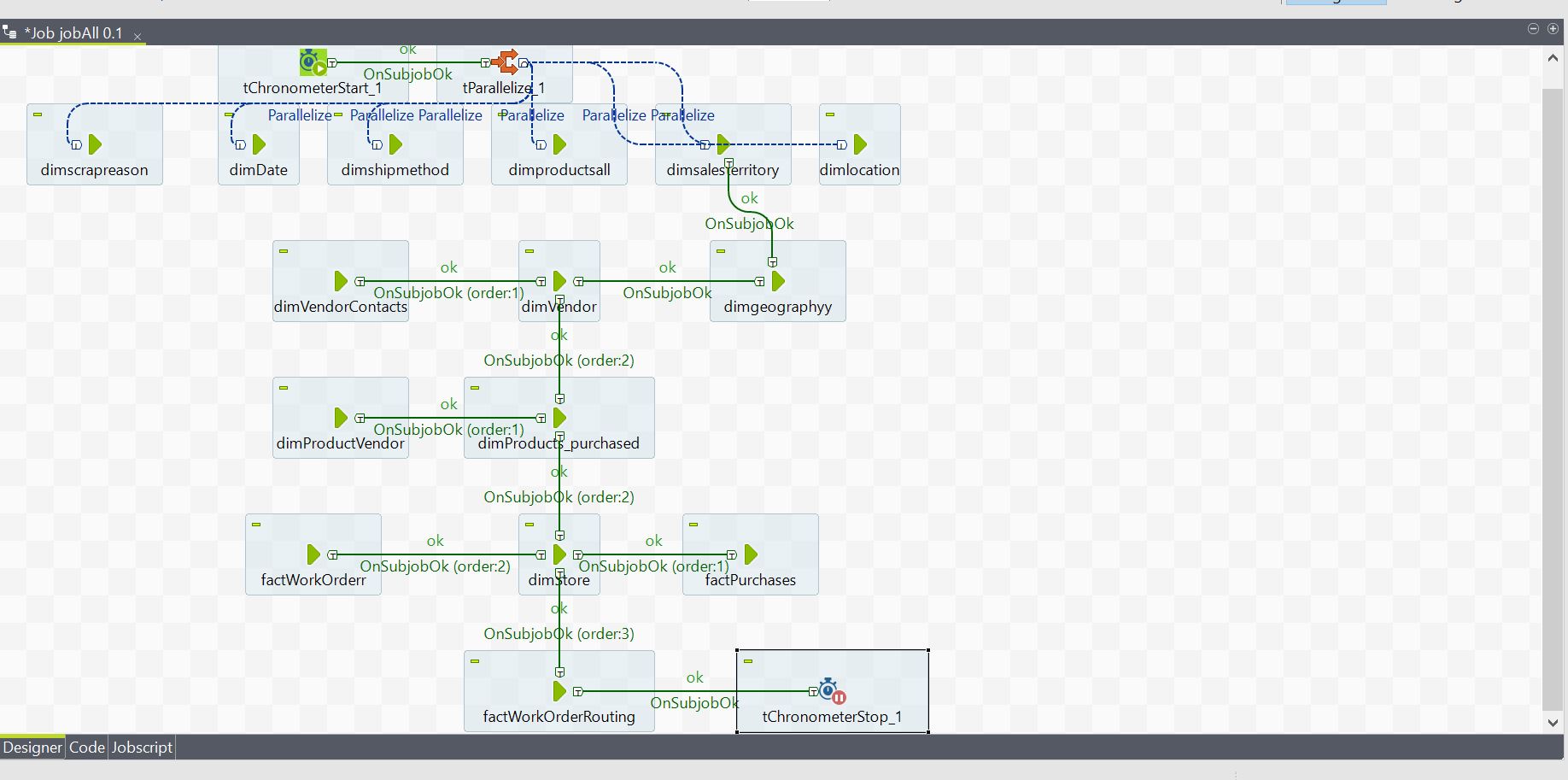Click the vertical scrollbar up arrow
1568x780 pixels.
1553,58
